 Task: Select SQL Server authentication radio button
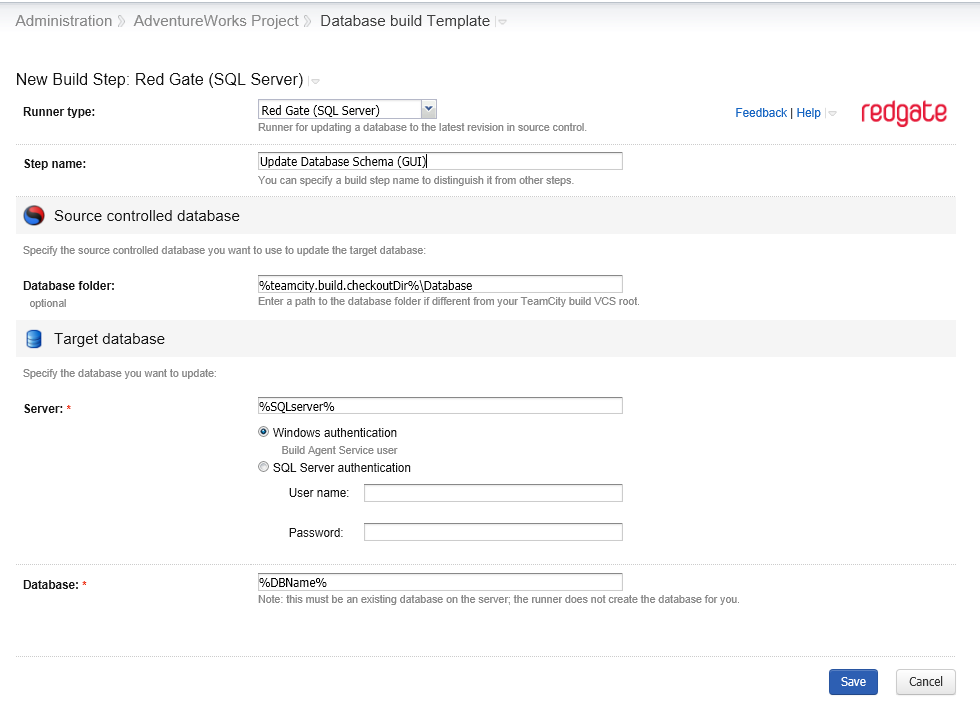coord(264,467)
